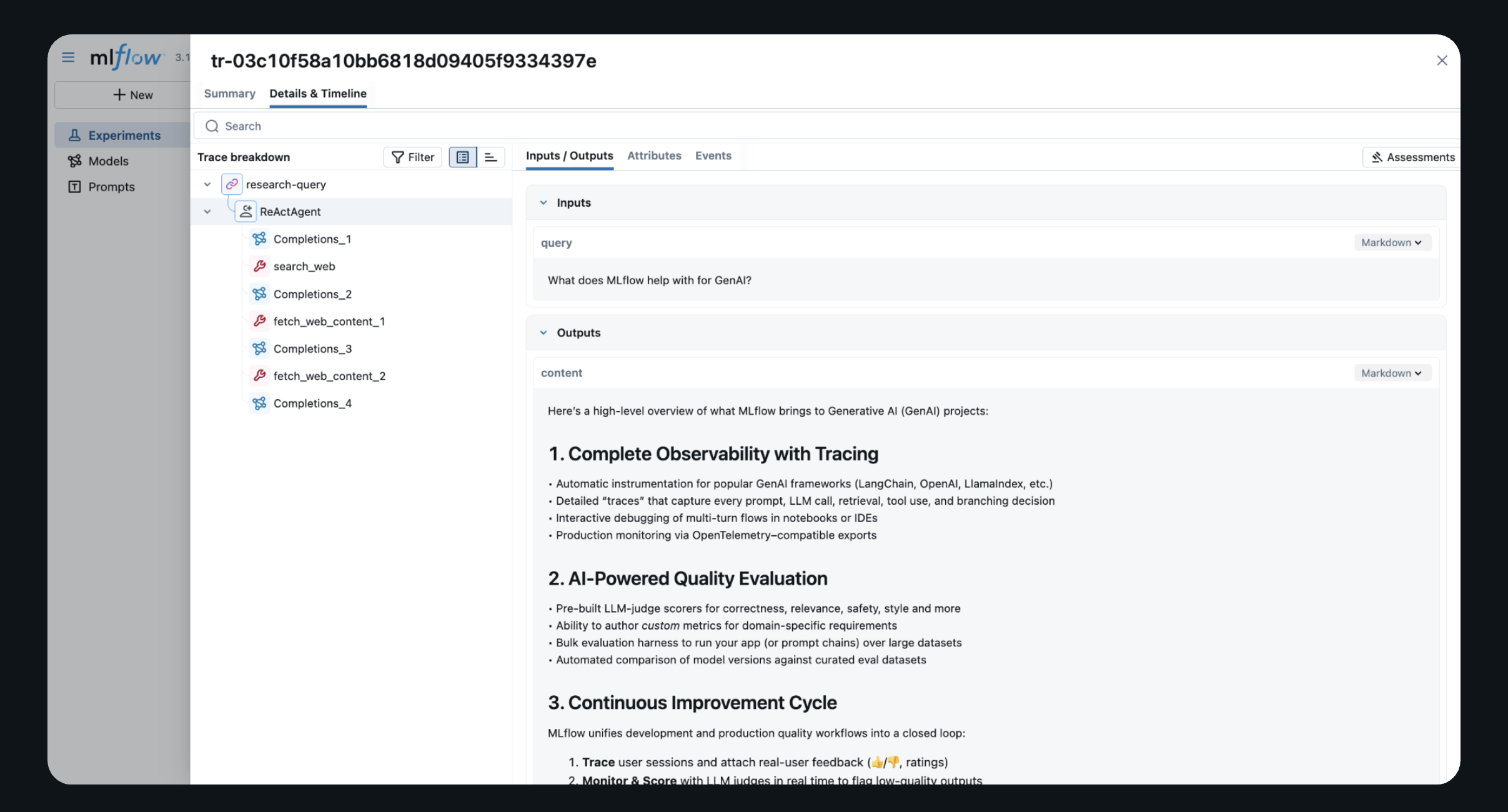Open the content Markdown format dropdown
Image resolution: width=1508 pixels, height=812 pixels.
1392,374
